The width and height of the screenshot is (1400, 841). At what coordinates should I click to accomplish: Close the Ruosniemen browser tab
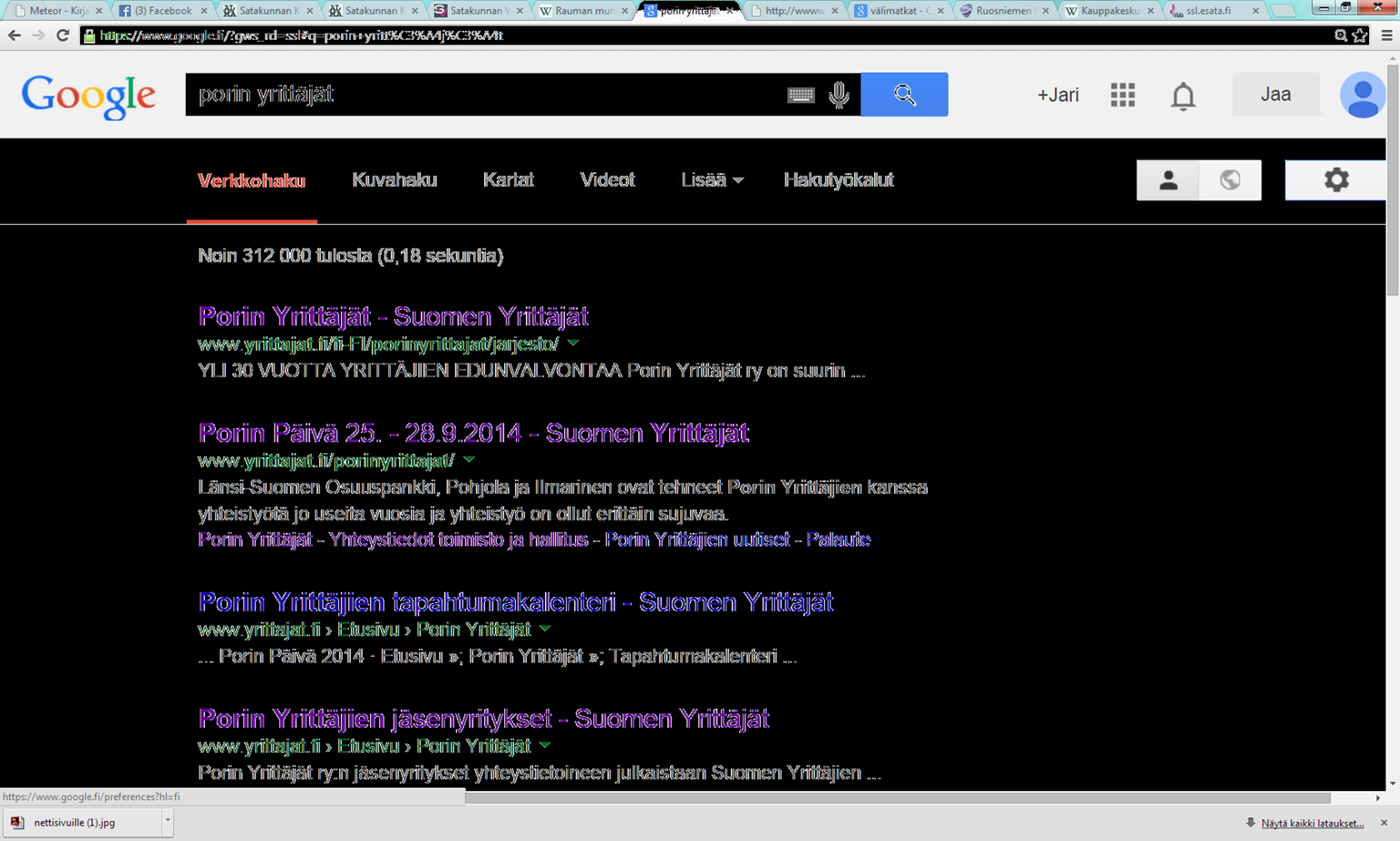pos(1045,11)
